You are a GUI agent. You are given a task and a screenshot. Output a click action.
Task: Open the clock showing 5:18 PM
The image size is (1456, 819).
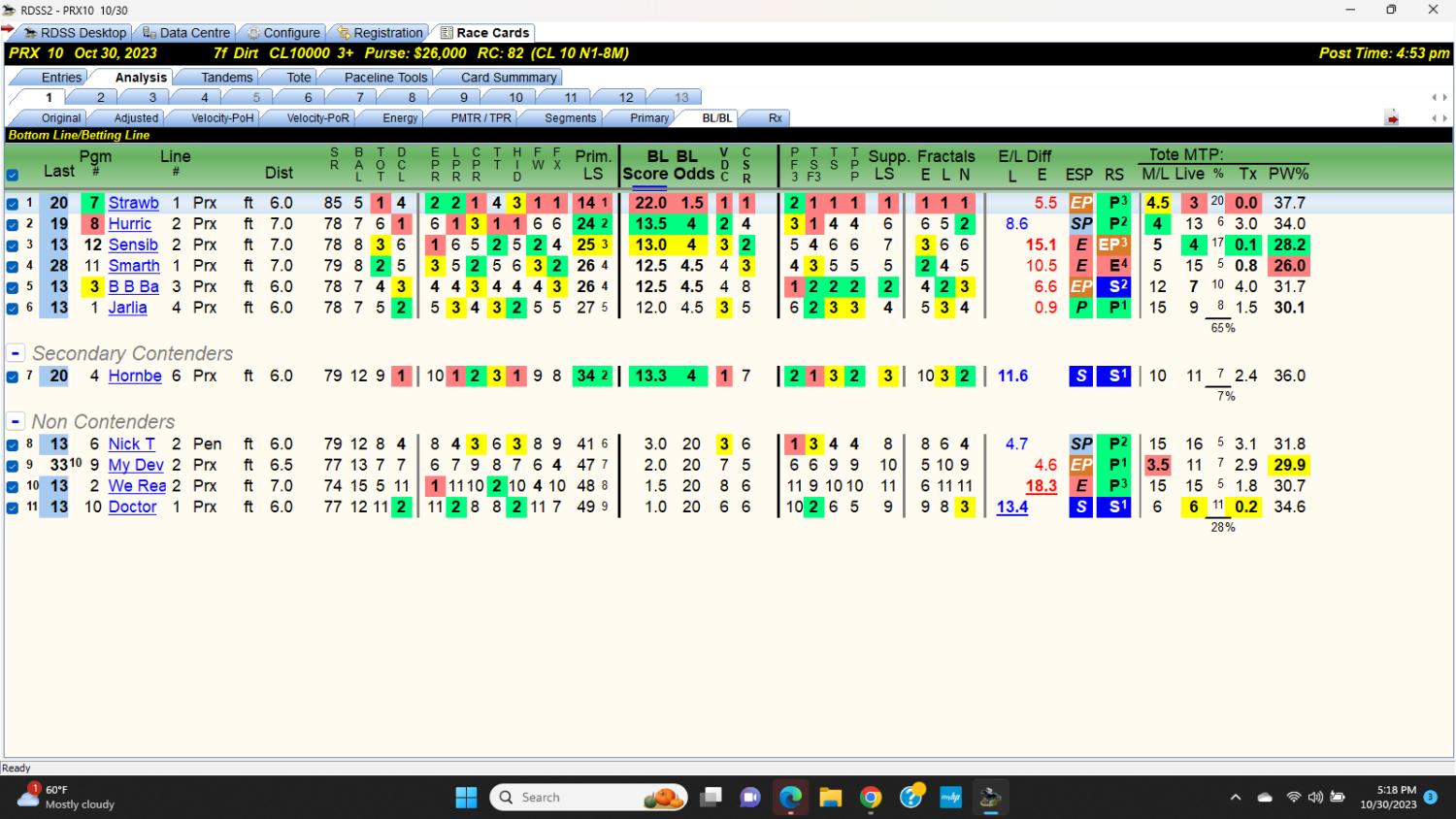pos(1387,797)
